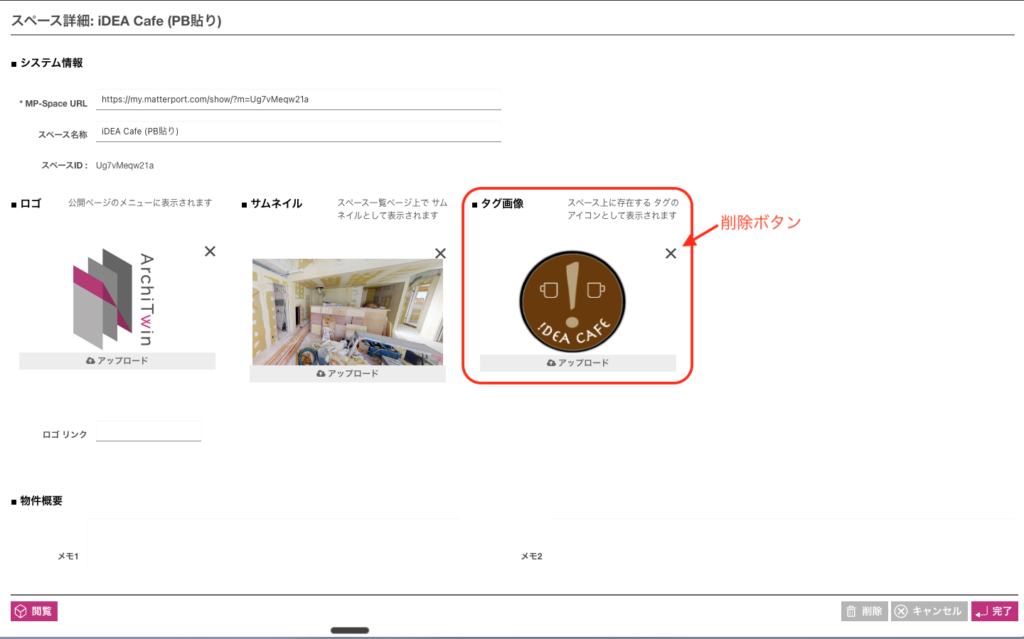The height and width of the screenshot is (639, 1024).
Task: Click the iDEA Cafe round tag icon
Action: (573, 298)
